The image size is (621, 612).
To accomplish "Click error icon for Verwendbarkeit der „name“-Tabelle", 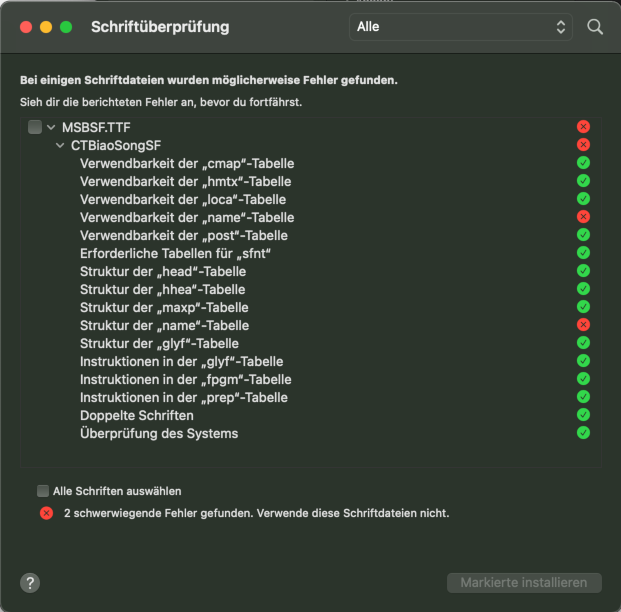I will [x=583, y=217].
